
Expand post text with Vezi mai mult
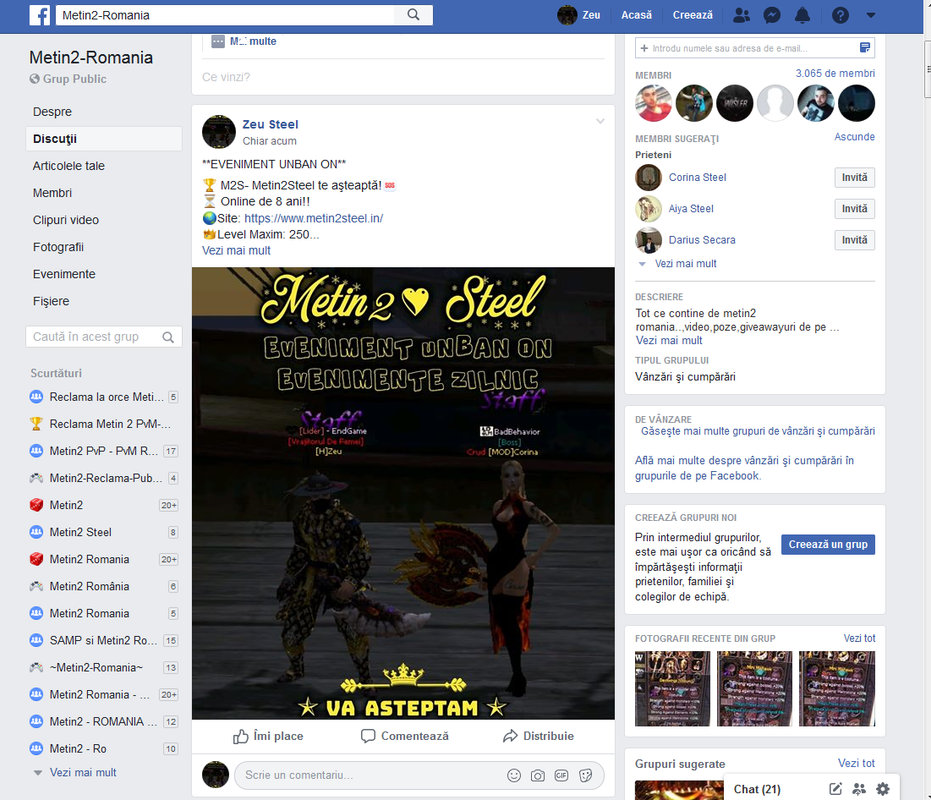(236, 251)
